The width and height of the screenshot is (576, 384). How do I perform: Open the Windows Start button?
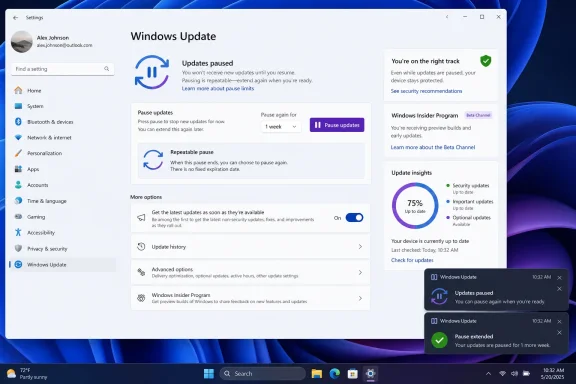point(209,374)
